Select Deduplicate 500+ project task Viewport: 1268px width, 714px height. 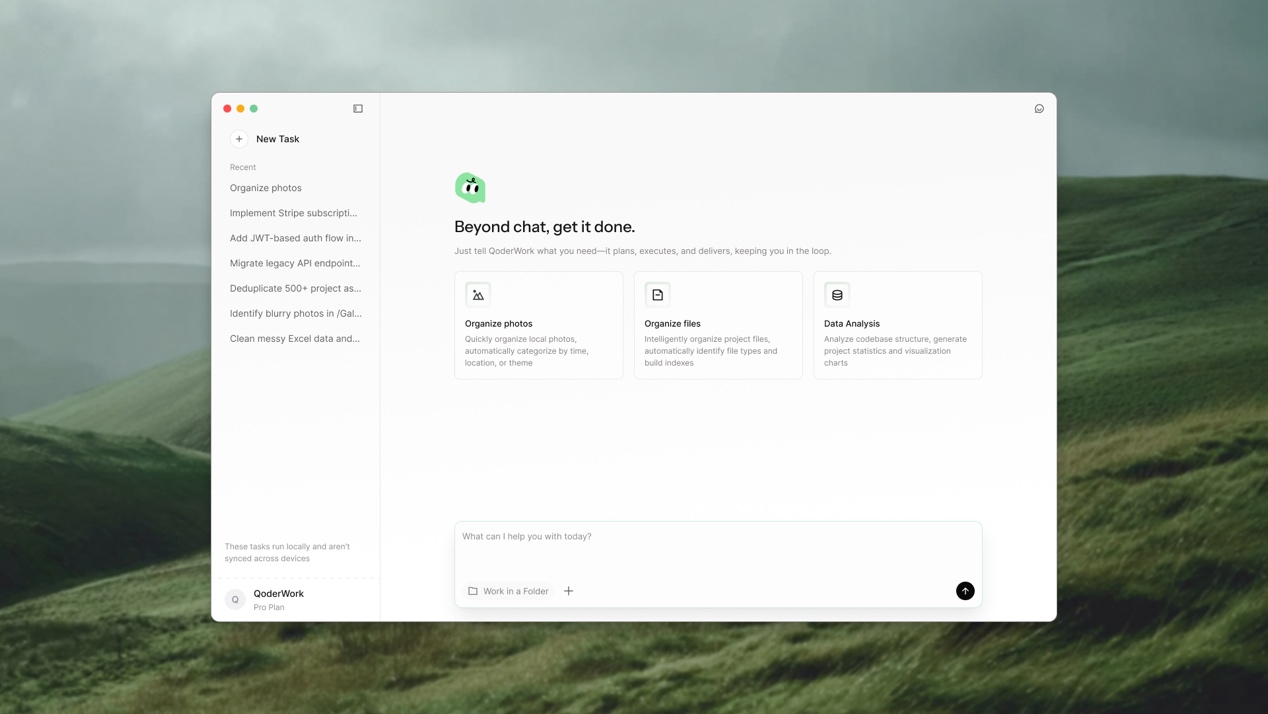[x=295, y=288]
